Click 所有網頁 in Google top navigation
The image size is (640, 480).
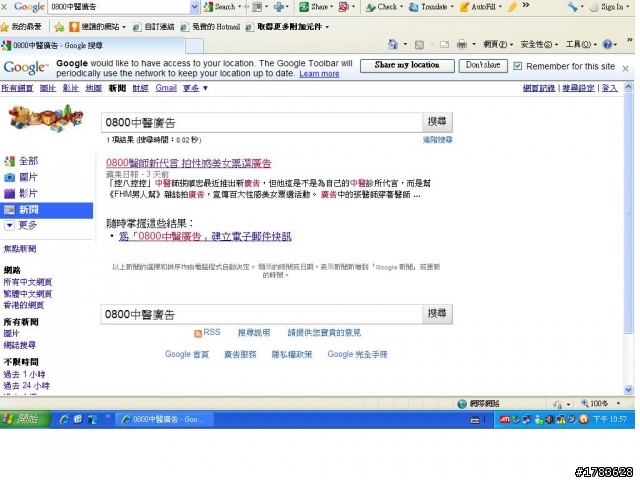(x=17, y=88)
